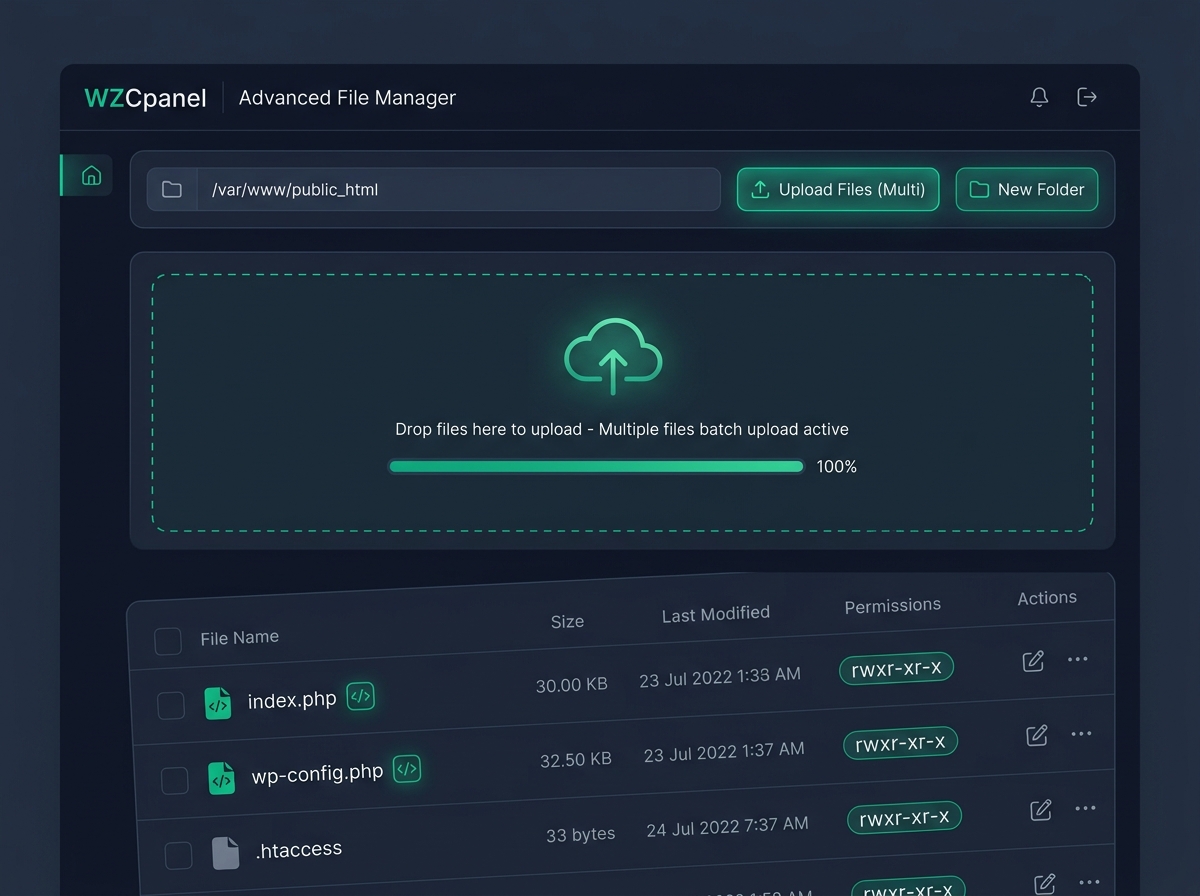Click the logout icon
1200x896 pixels.
pos(1087,97)
